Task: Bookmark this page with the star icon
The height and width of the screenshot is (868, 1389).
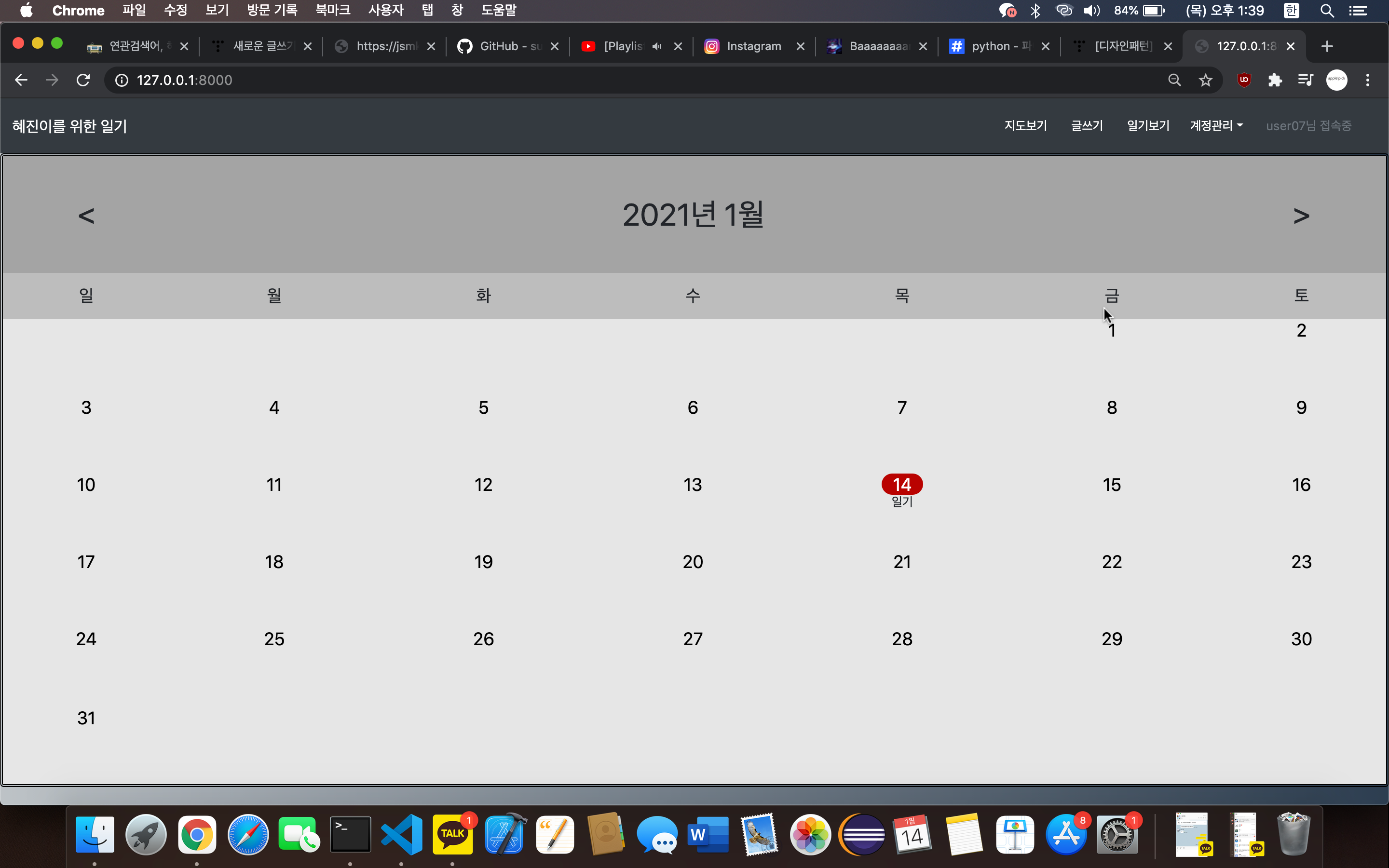Action: point(1205,80)
